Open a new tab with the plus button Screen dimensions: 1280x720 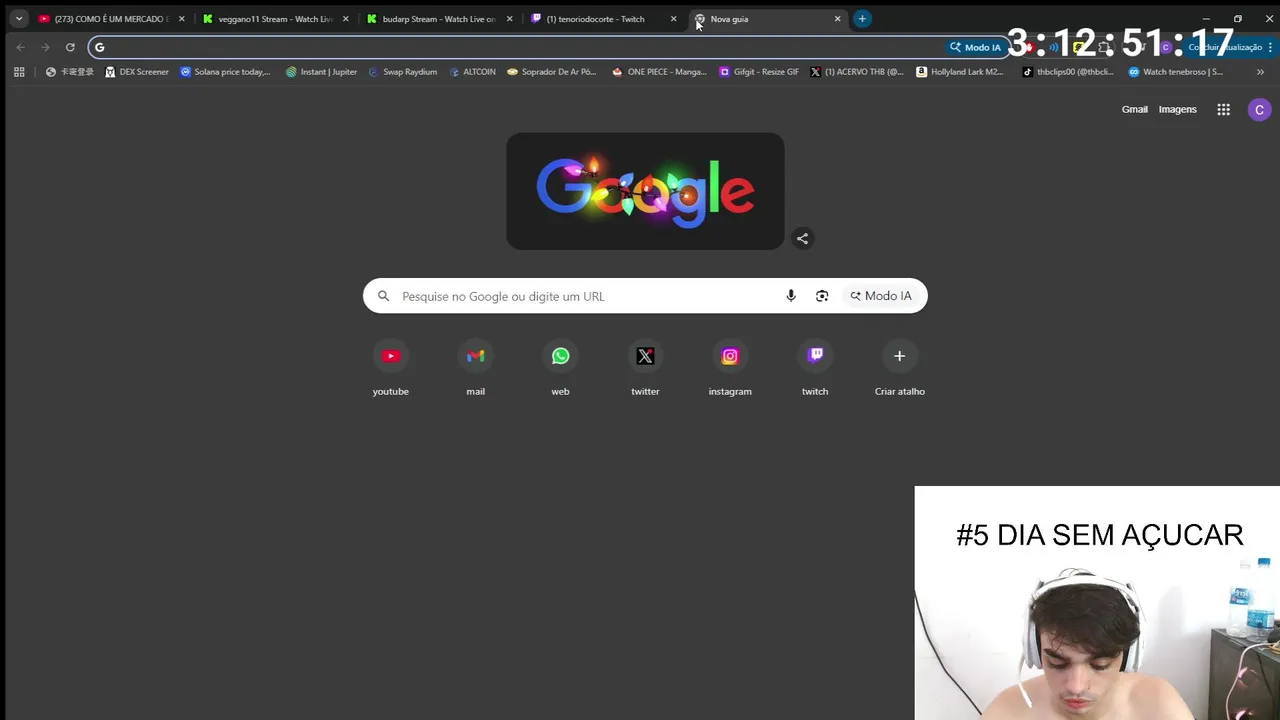click(862, 19)
